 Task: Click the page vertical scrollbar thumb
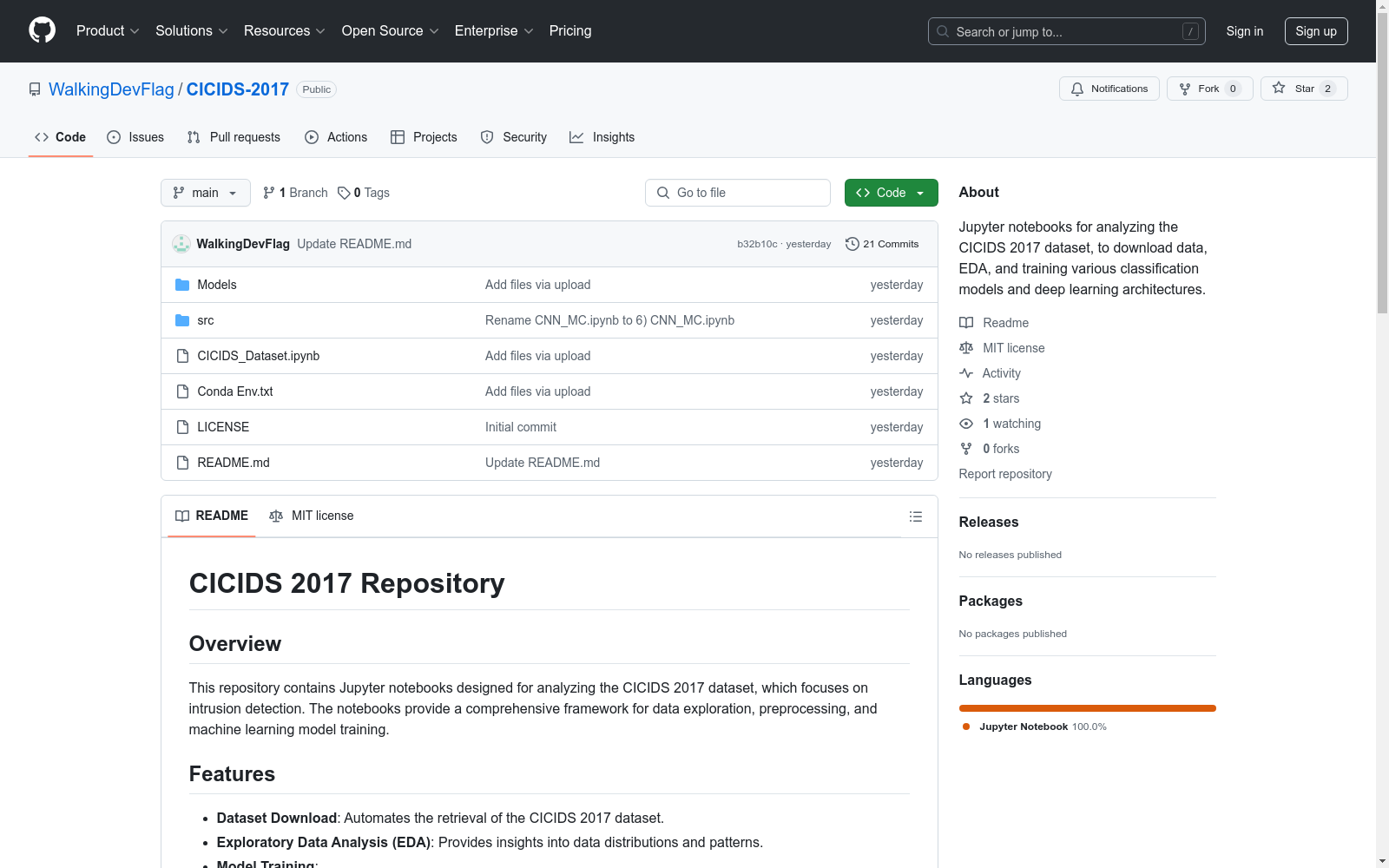tap(1382, 165)
